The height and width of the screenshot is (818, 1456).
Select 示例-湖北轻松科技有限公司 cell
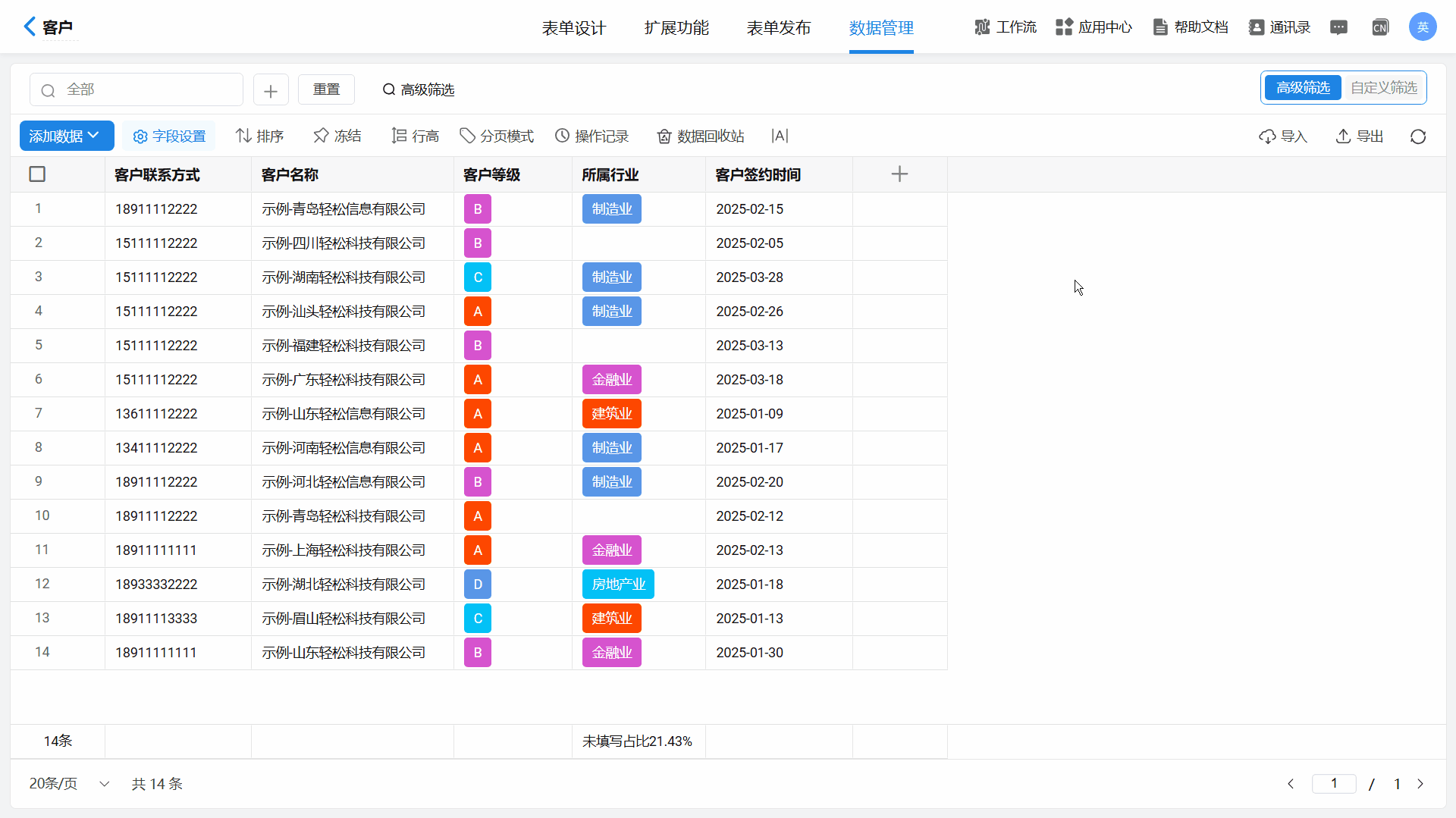[x=352, y=585]
